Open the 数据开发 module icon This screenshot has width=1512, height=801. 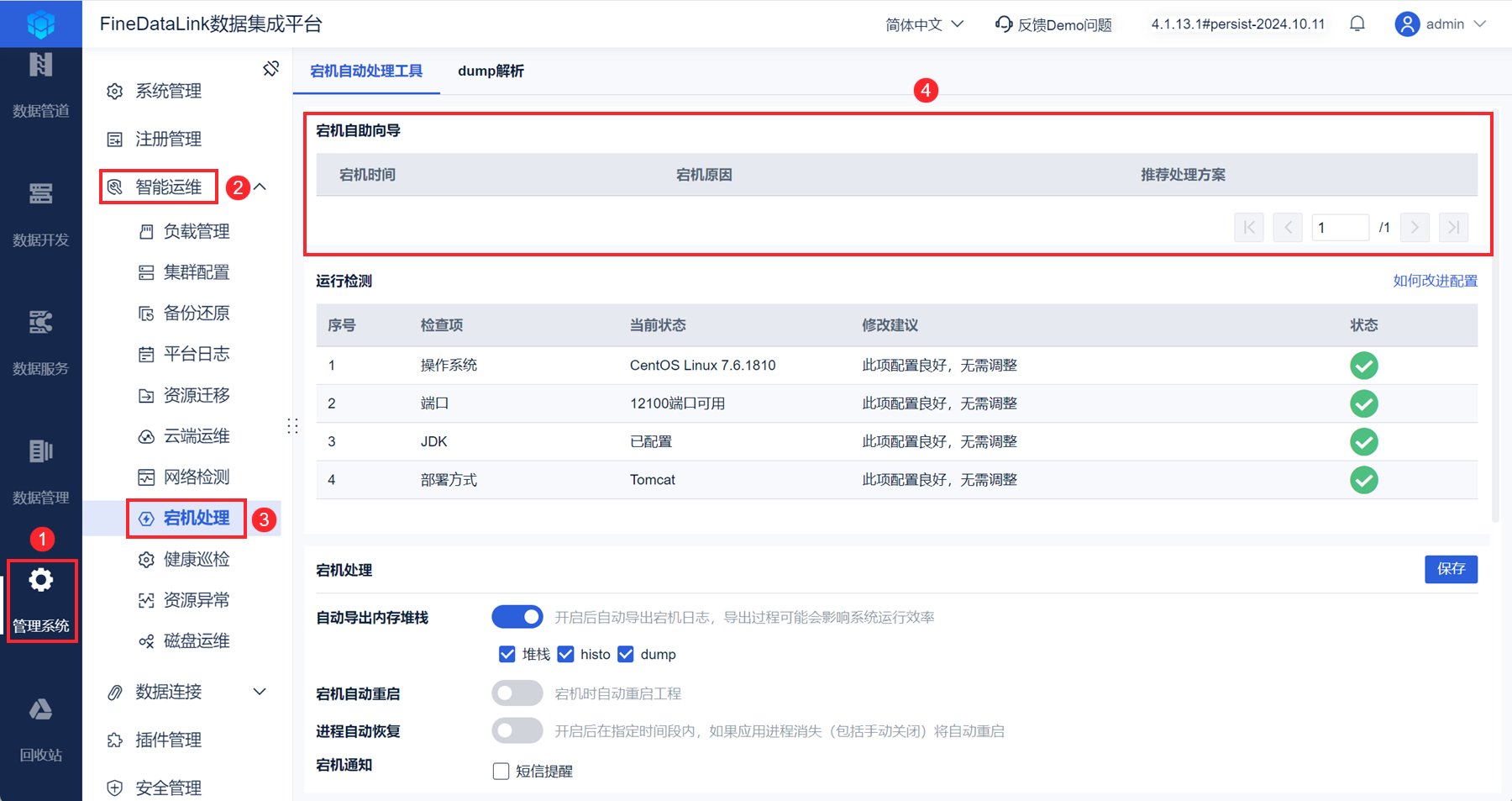coord(40,194)
